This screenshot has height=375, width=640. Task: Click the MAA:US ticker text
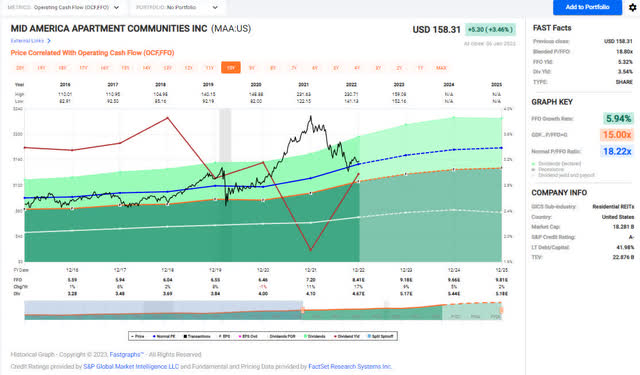[x=231, y=29]
